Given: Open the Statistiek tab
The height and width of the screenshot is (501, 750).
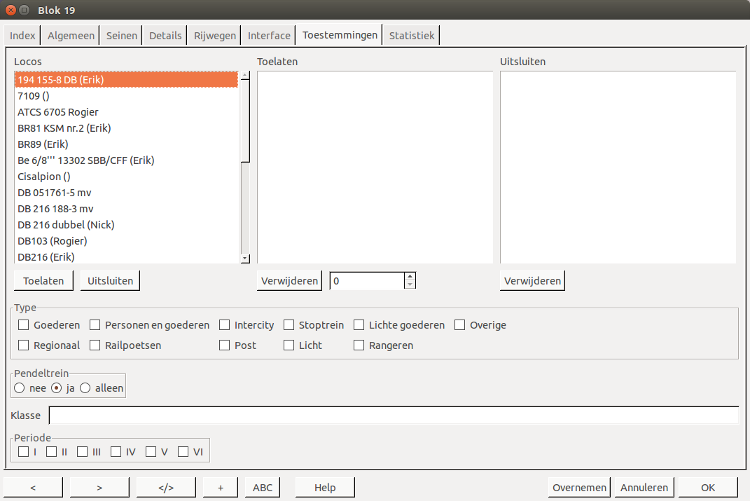Looking at the screenshot, I should [412, 36].
